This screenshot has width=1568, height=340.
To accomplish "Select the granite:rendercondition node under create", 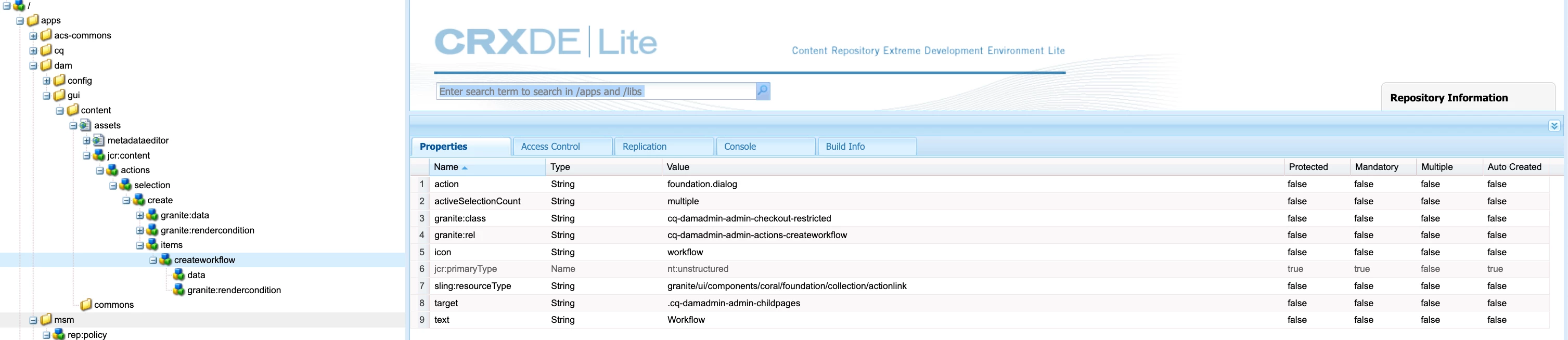I will 207,230.
